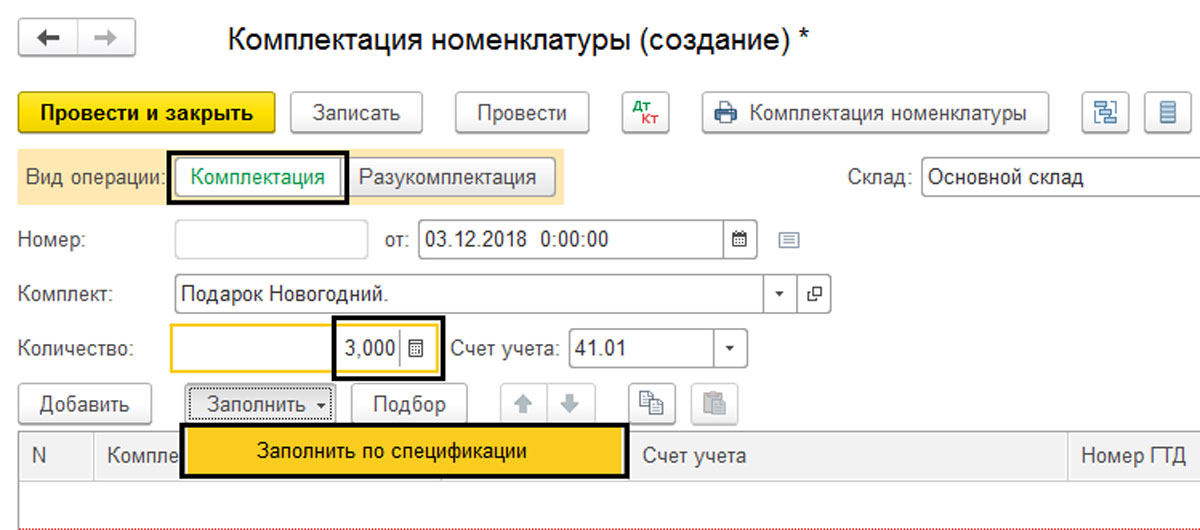
Task: Switch to Разукомплектация operation type
Action: coord(447,178)
